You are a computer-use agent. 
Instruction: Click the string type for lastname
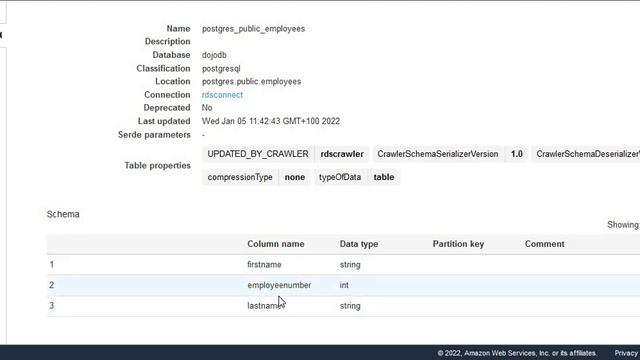coord(350,306)
